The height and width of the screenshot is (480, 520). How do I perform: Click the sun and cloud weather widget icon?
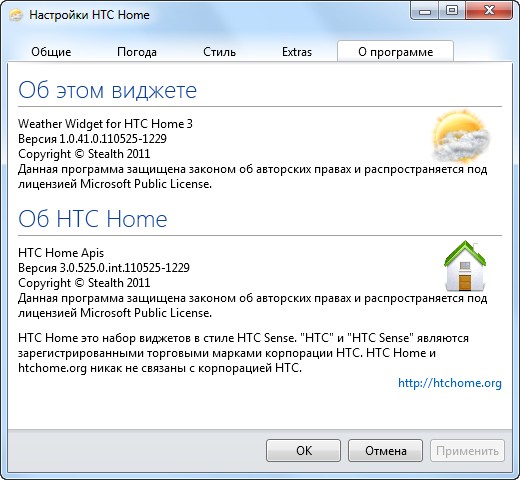461,136
